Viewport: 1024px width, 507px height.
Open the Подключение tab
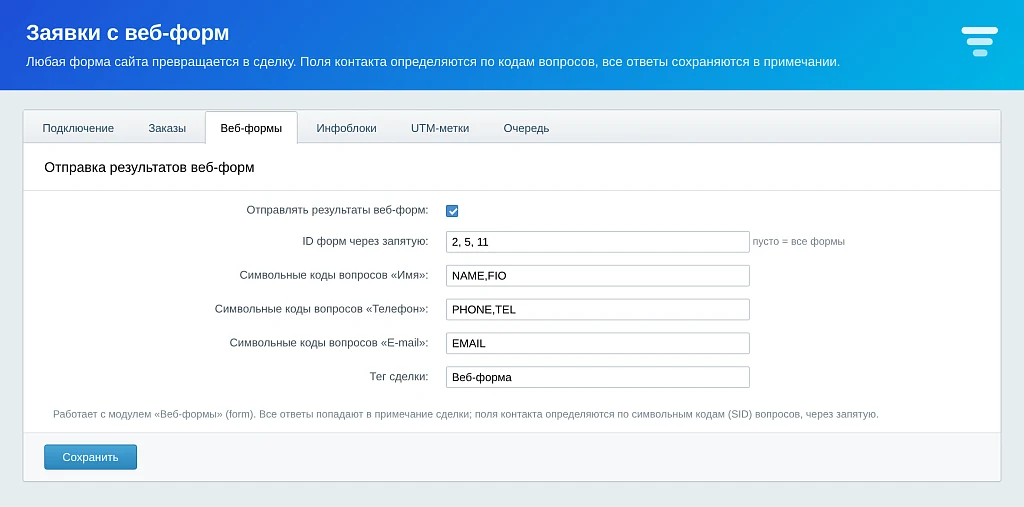78,128
